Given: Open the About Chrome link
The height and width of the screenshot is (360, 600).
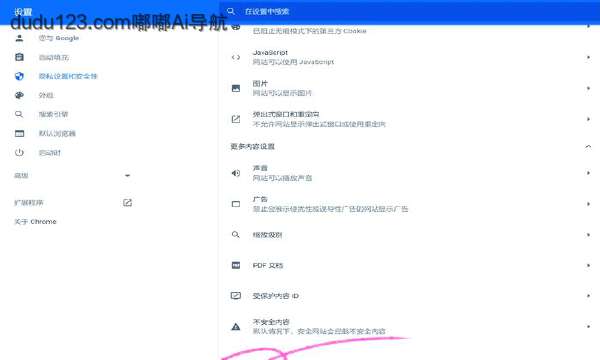Looking at the screenshot, I should coord(35,222).
